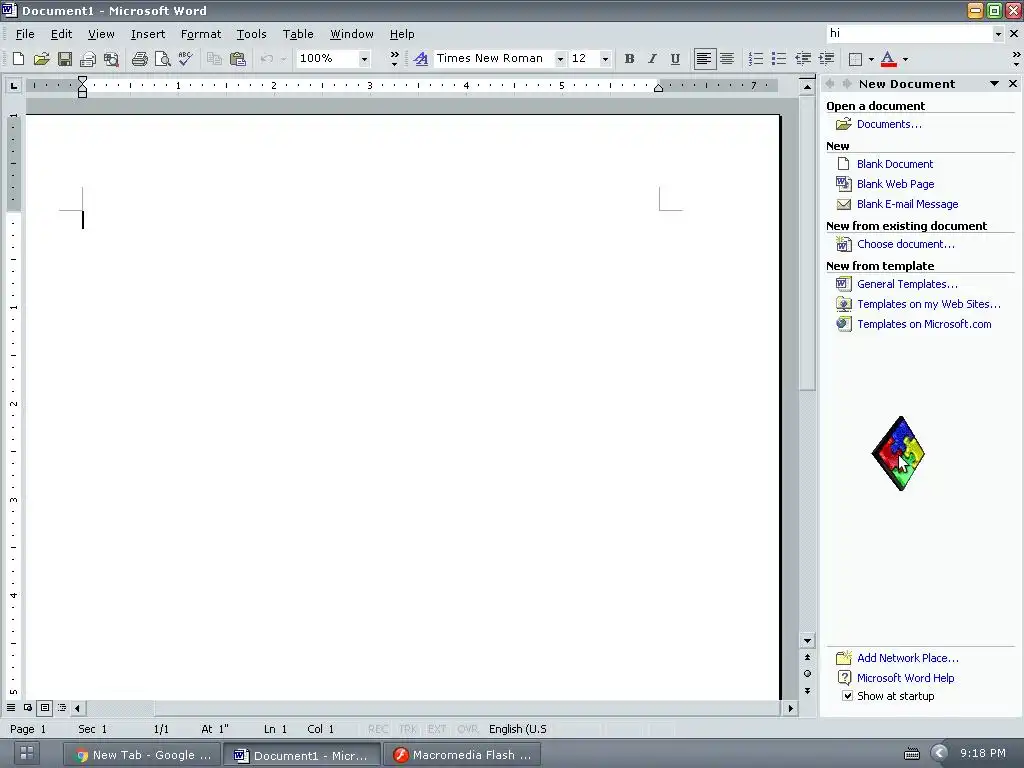Center align text
Image resolution: width=1024 pixels, height=768 pixels.
(x=727, y=59)
